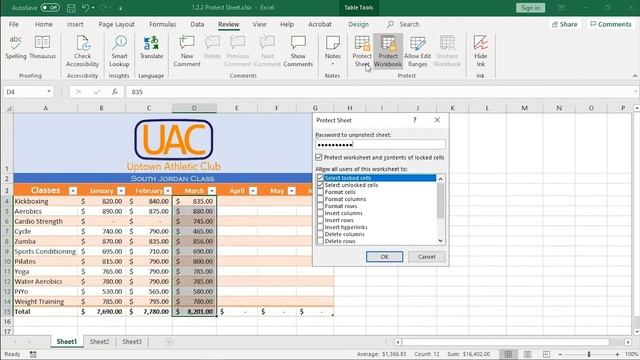Image resolution: width=640 pixels, height=360 pixels.
Task: Click the horizontal scrollbar of sheet
Action: click(x=505, y=342)
